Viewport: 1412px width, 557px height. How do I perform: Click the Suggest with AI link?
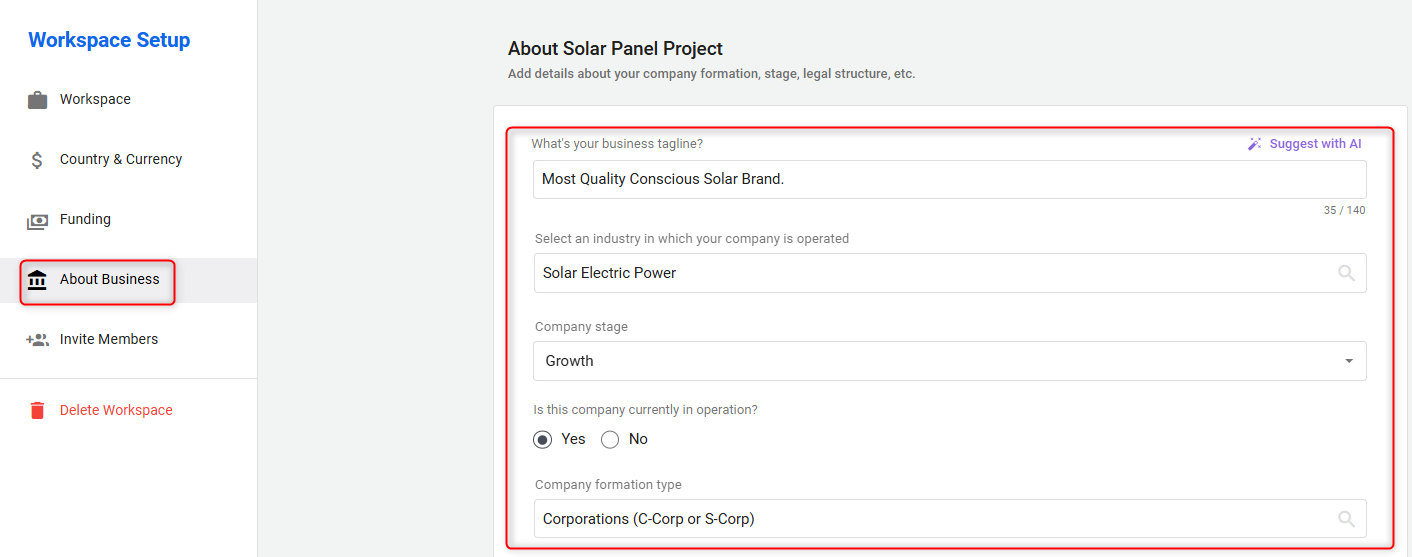coord(1315,144)
